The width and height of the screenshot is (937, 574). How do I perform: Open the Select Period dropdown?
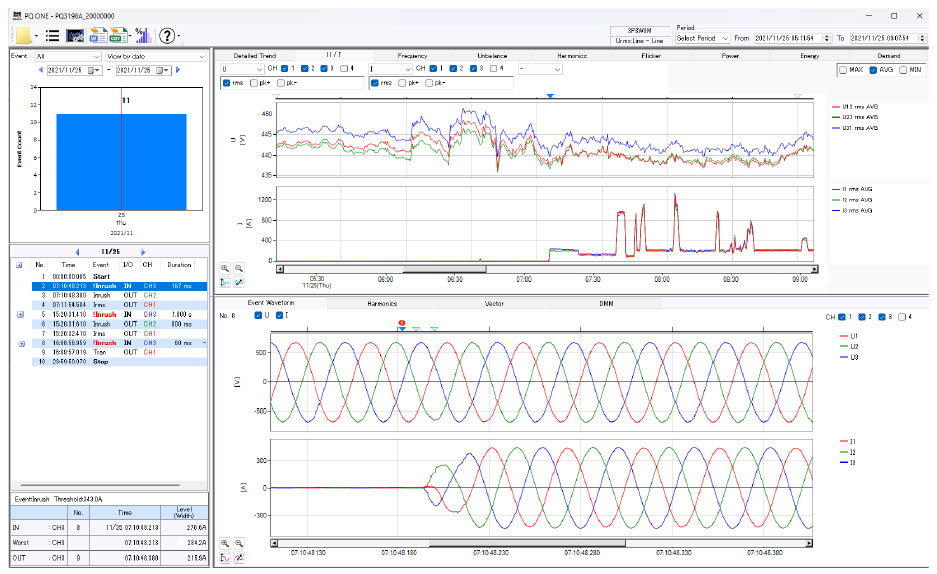(703, 37)
